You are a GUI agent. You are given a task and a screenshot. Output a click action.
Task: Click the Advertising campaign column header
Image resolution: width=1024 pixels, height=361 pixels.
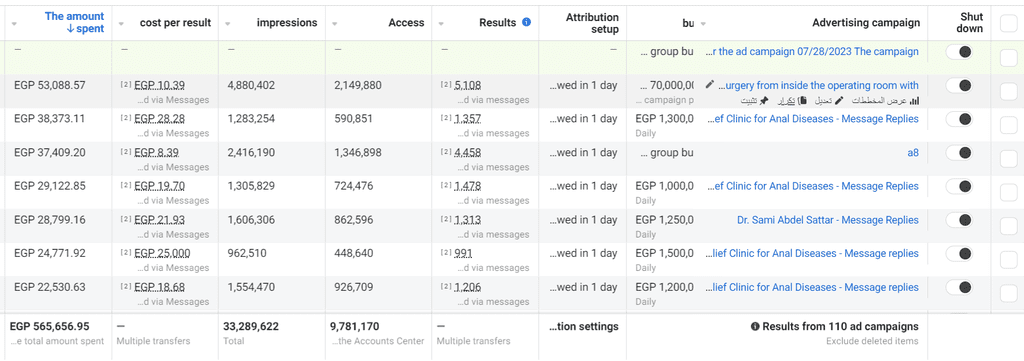pyautogui.click(x=866, y=23)
